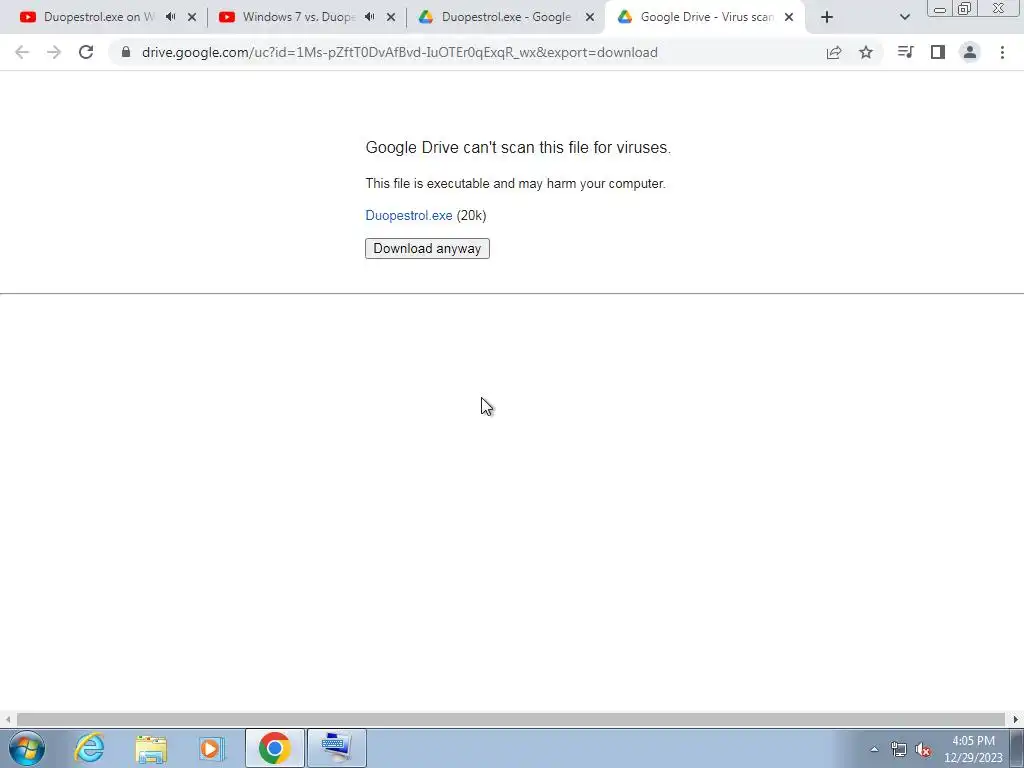Open the Chrome three-dot menu
Viewport: 1024px width, 768px height.
click(1002, 52)
